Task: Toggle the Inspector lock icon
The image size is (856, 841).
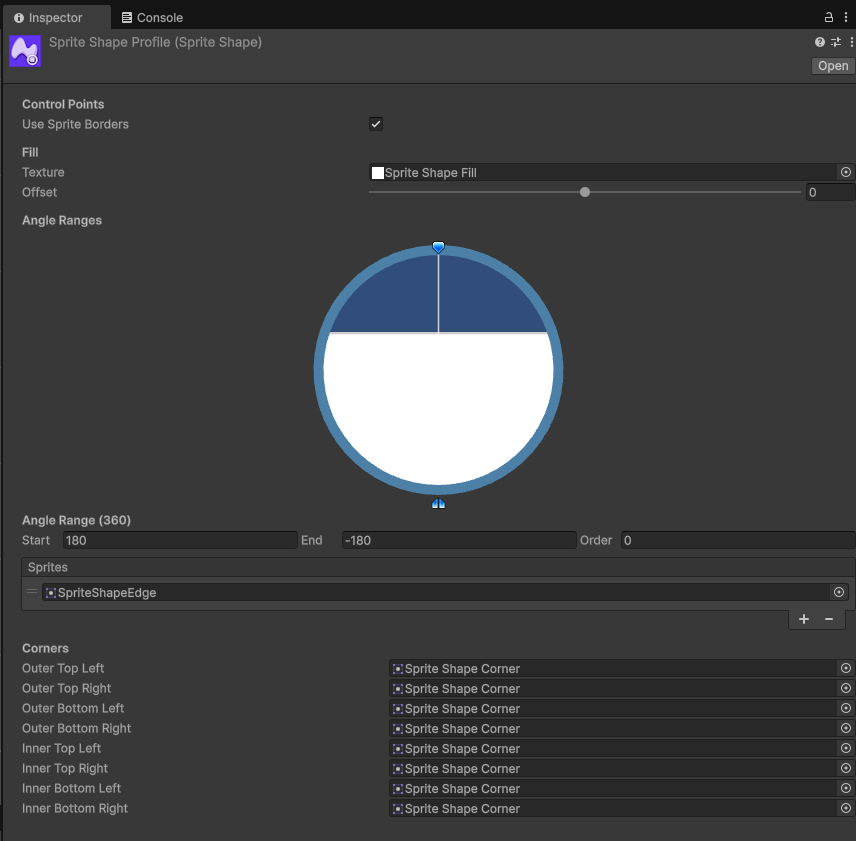Action: pos(829,17)
